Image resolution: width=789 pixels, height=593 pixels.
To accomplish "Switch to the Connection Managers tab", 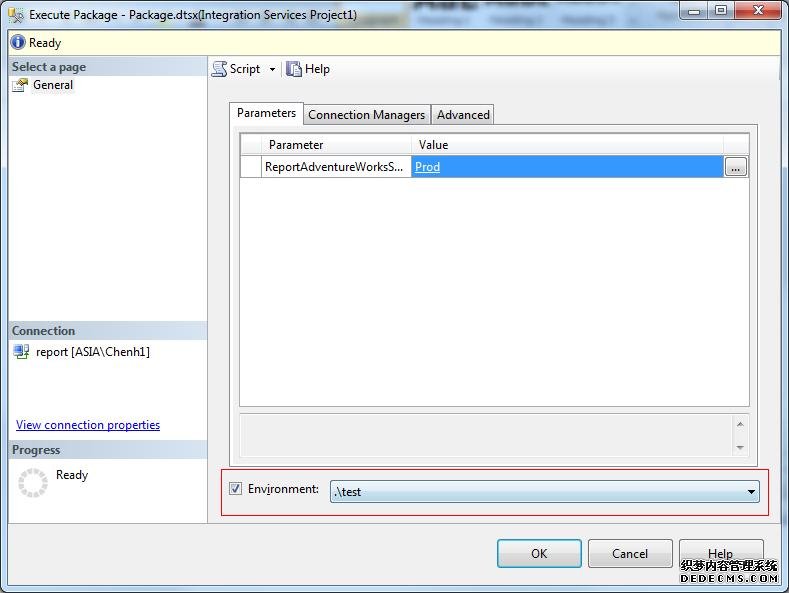I will click(366, 115).
